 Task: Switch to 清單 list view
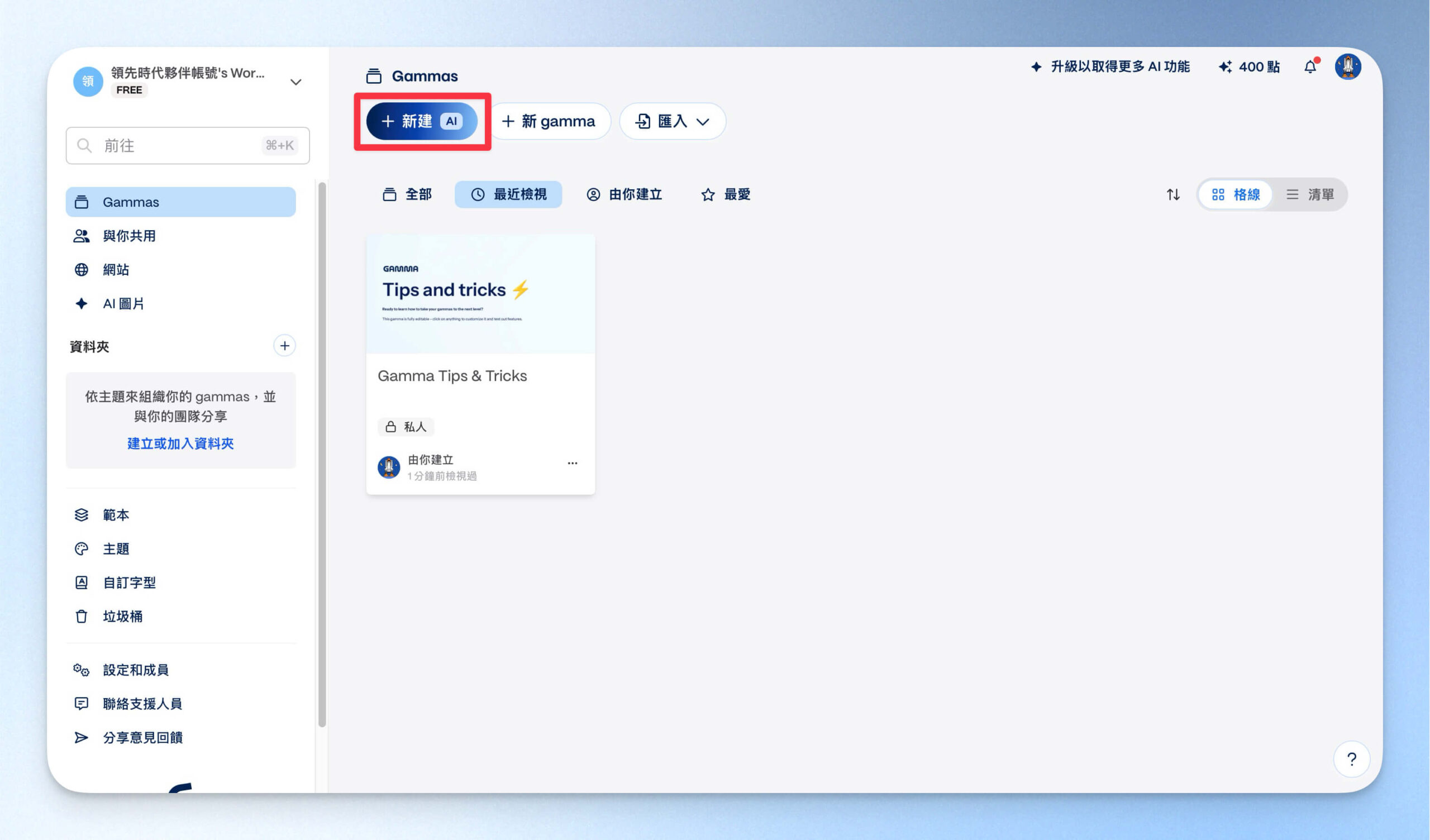click(1310, 195)
